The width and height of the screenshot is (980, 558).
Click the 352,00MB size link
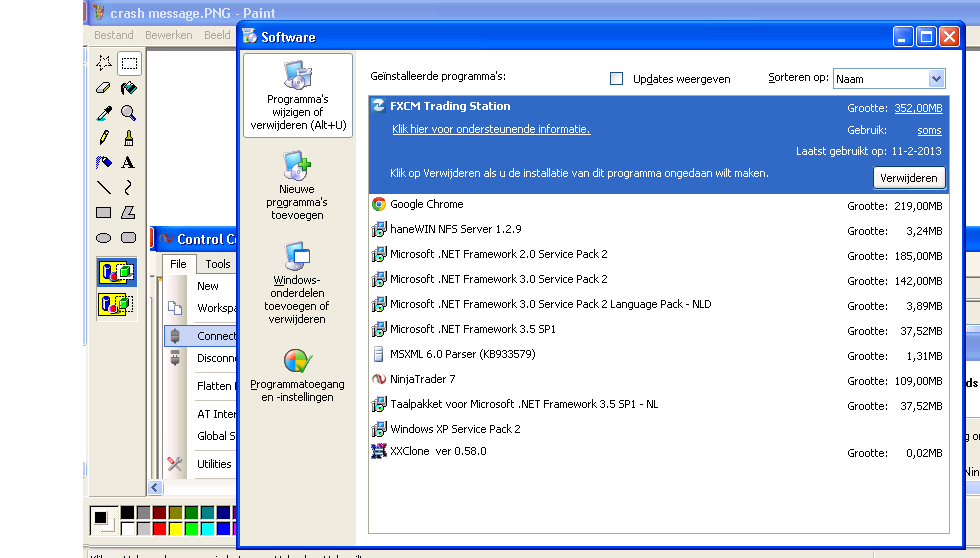918,108
